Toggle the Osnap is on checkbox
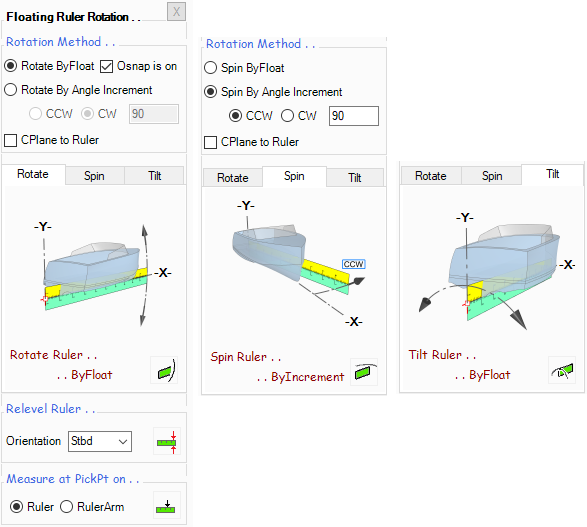 pos(106,67)
